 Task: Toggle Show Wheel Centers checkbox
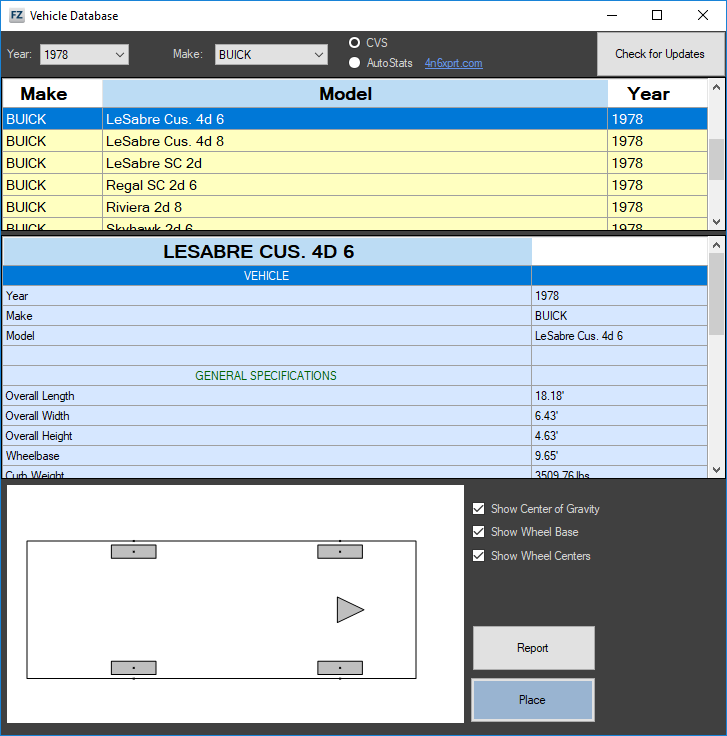(x=479, y=555)
